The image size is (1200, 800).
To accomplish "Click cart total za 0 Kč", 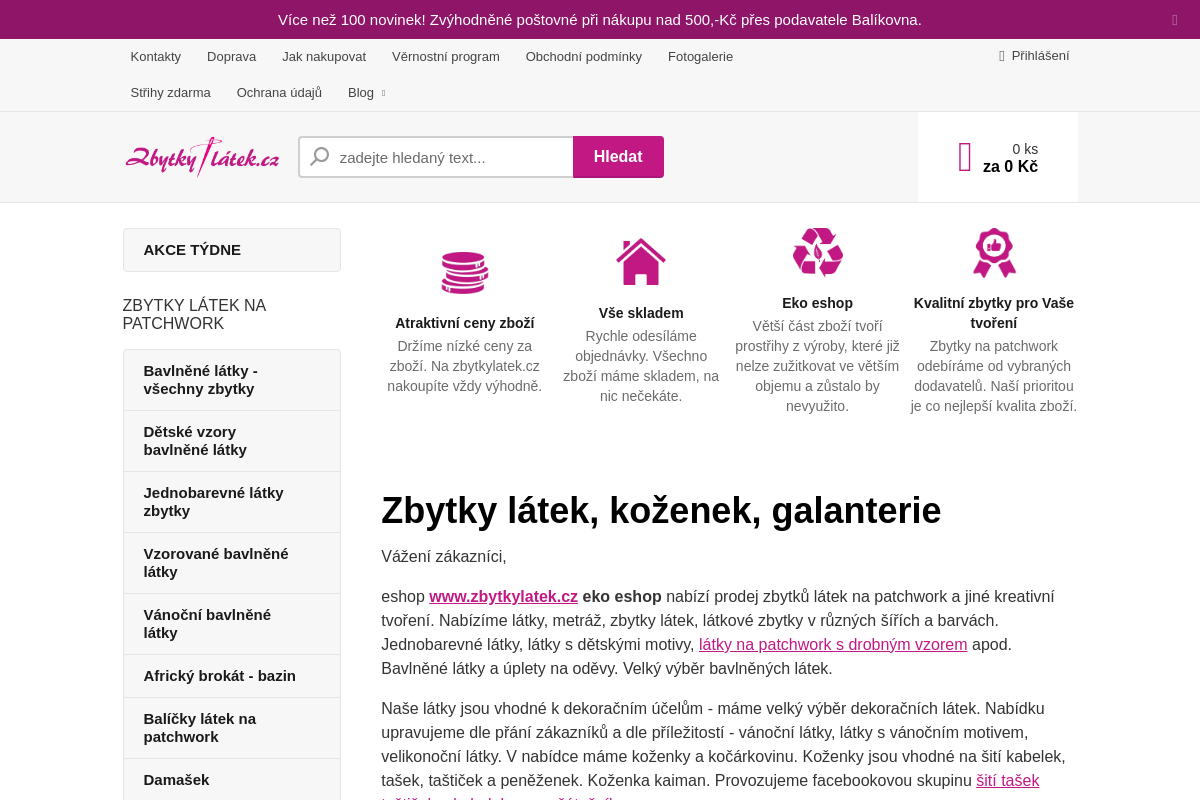I will [x=1010, y=167].
